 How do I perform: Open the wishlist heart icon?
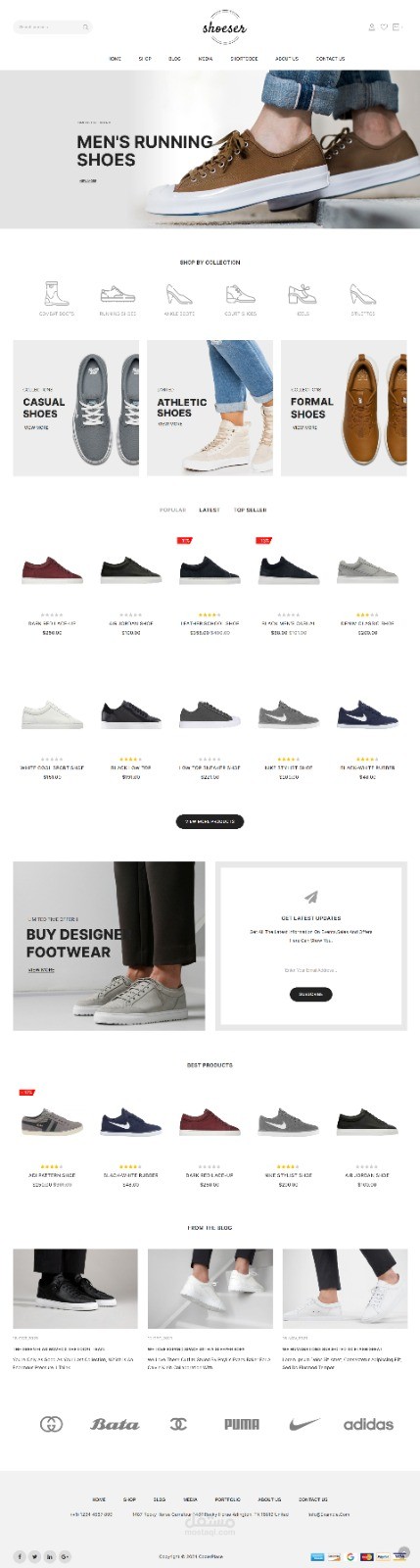tap(384, 27)
